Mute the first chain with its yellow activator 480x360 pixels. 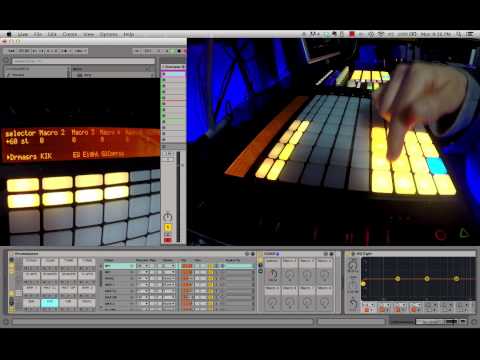click(211, 266)
